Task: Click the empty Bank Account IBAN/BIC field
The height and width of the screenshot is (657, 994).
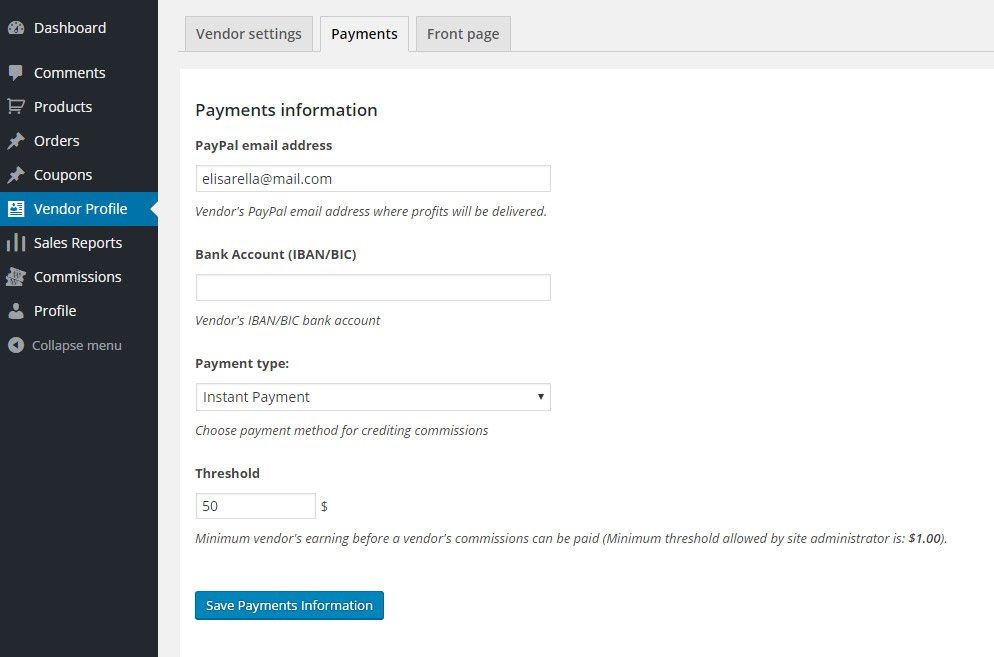Action: [373, 288]
